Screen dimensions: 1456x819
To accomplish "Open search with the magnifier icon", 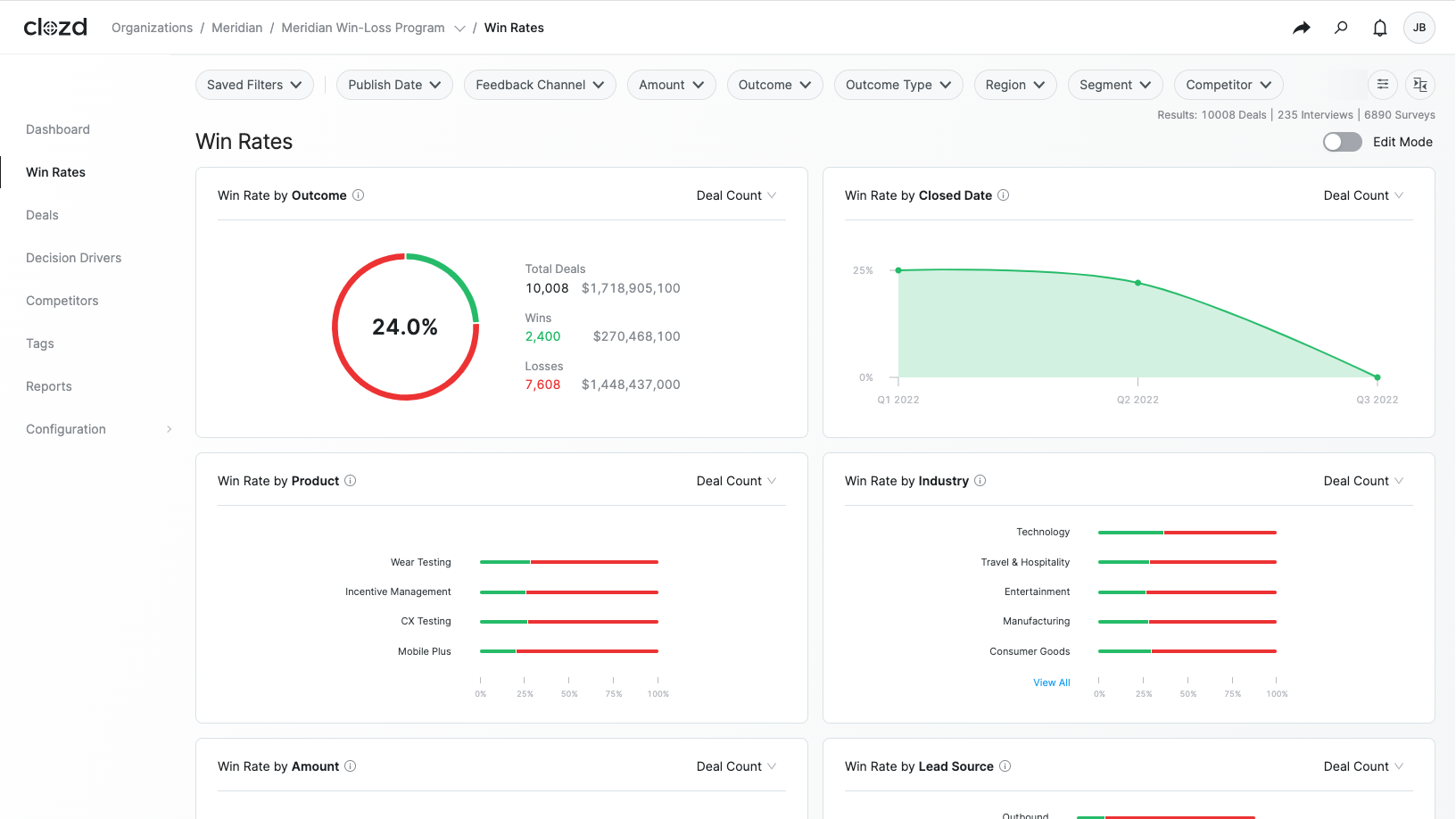I will [x=1341, y=28].
